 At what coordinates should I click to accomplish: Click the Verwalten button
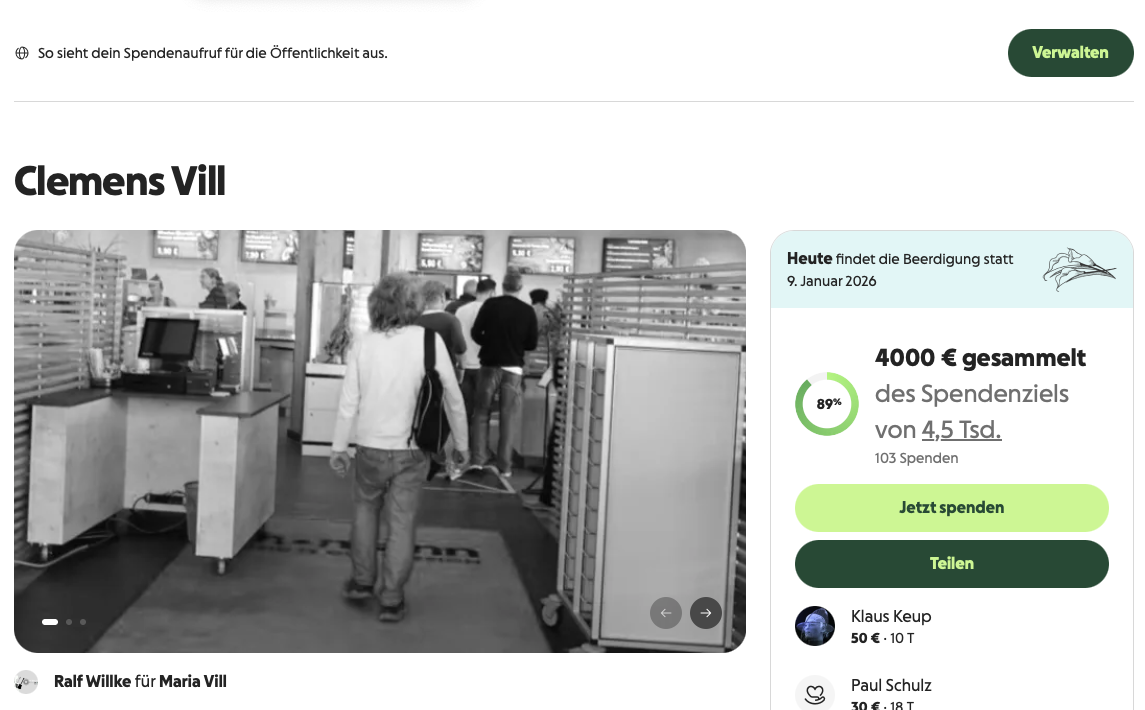pos(1071,53)
